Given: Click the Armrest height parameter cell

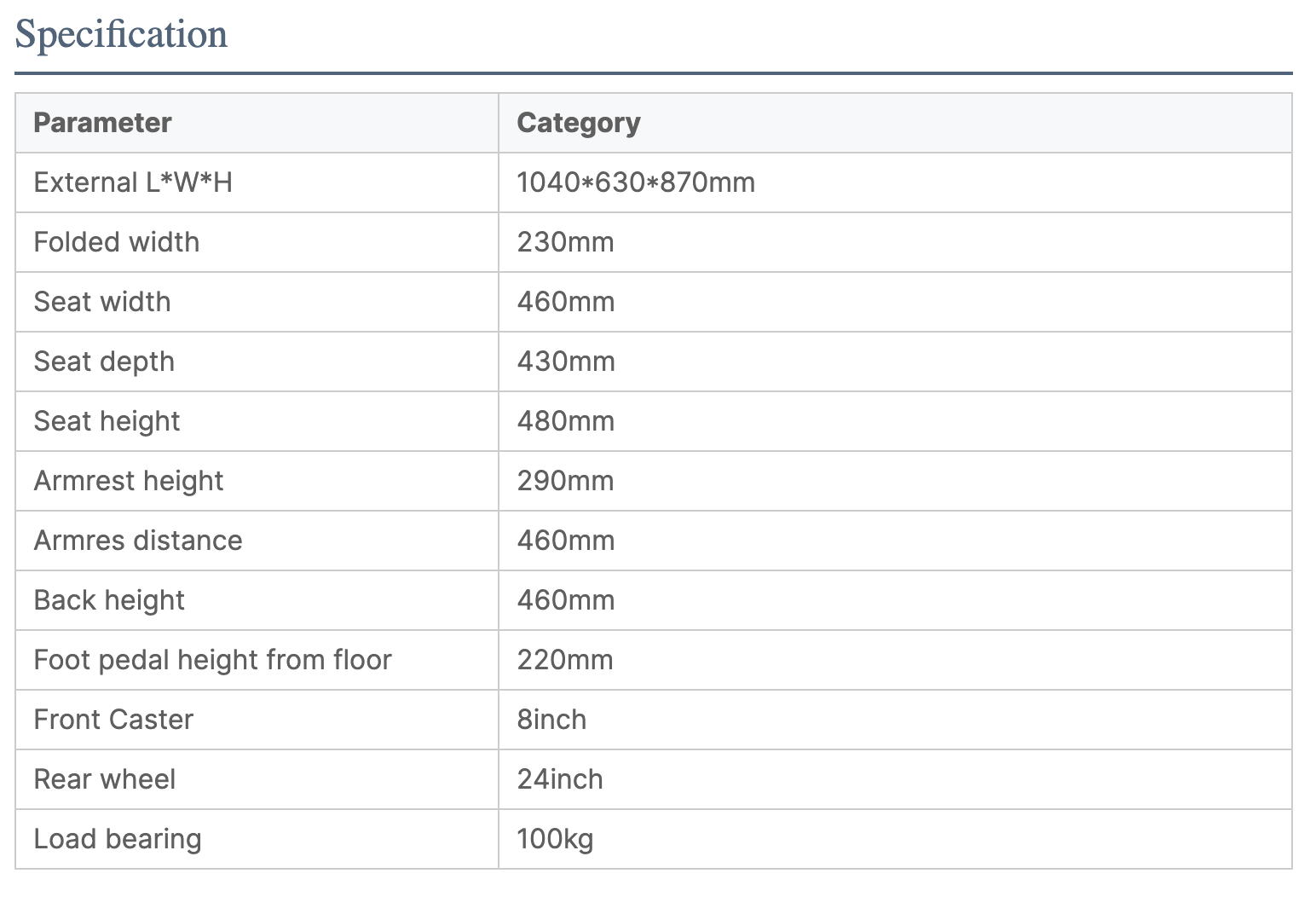Looking at the screenshot, I should point(128,481).
